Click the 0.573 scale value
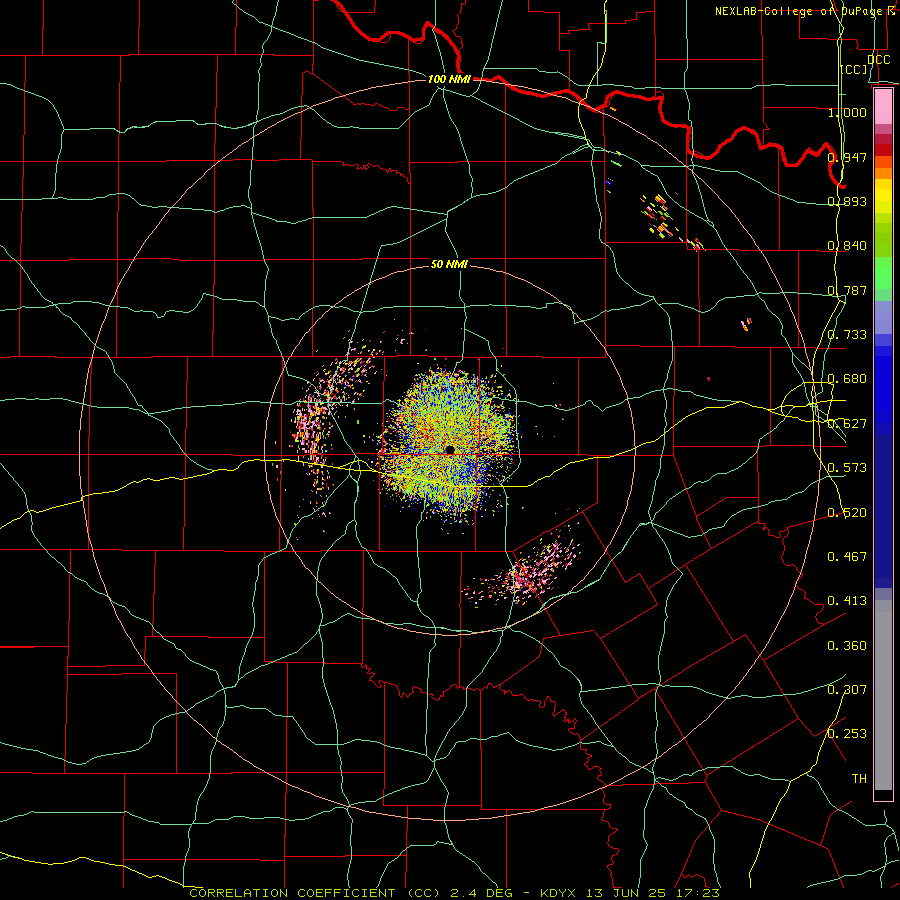Image resolution: width=900 pixels, height=900 pixels. (x=847, y=468)
